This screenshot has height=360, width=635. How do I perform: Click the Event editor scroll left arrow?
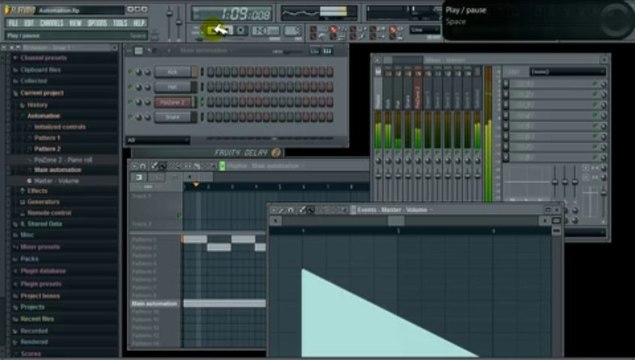coord(276,221)
